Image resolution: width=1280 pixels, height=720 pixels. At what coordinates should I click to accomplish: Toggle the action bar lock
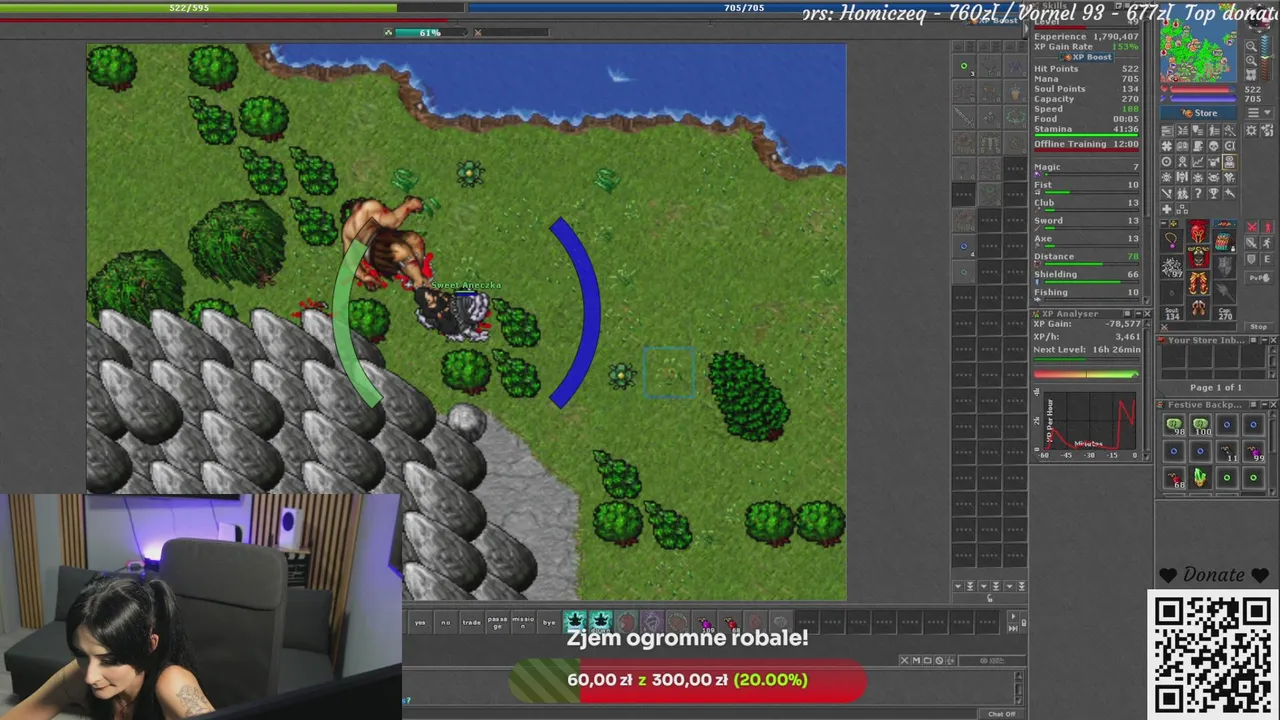pos(1024,622)
